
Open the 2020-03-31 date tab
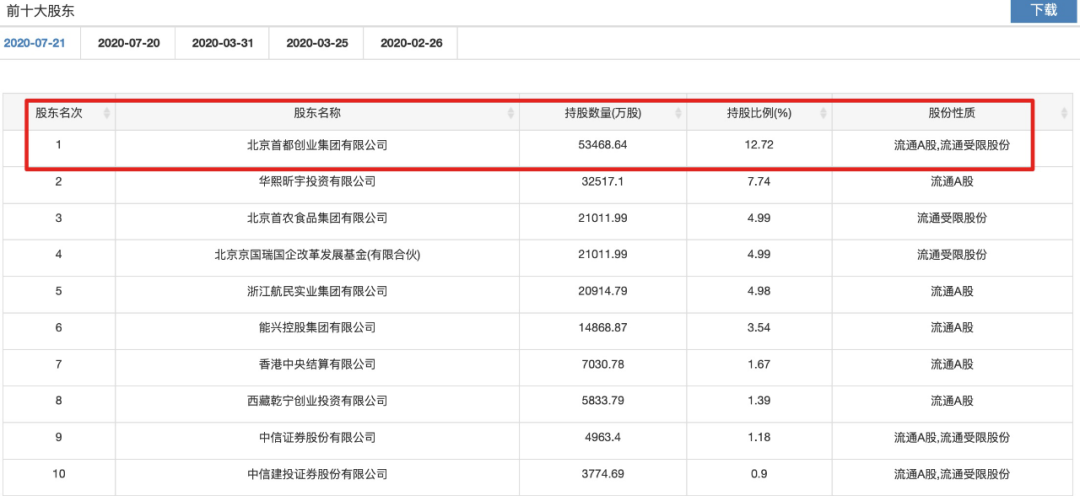pyautogui.click(x=222, y=43)
